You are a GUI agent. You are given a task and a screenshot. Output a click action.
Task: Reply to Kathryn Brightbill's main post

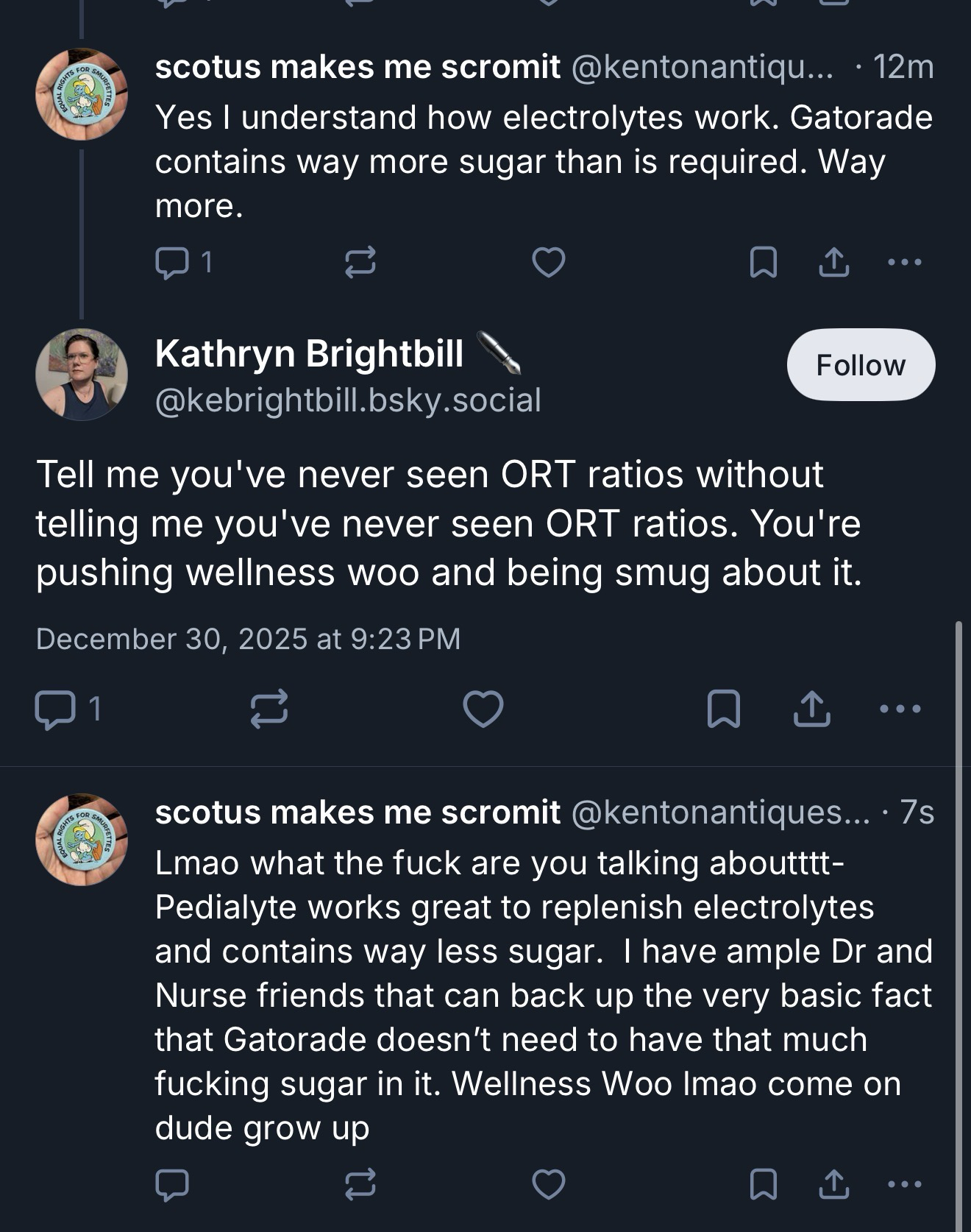click(55, 709)
